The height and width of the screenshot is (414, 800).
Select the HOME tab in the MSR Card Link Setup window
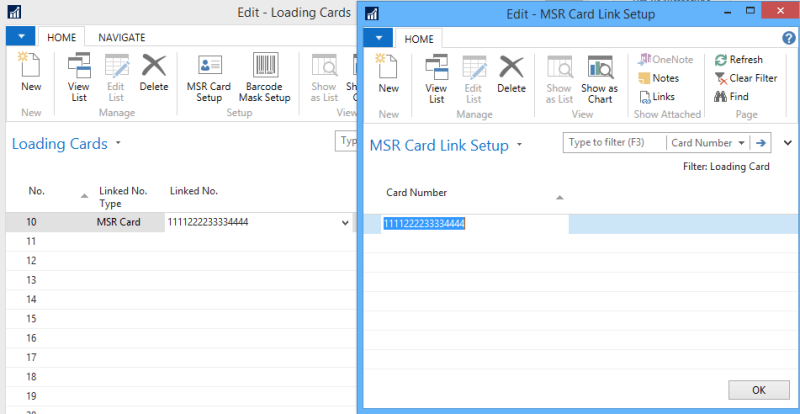[x=419, y=39]
